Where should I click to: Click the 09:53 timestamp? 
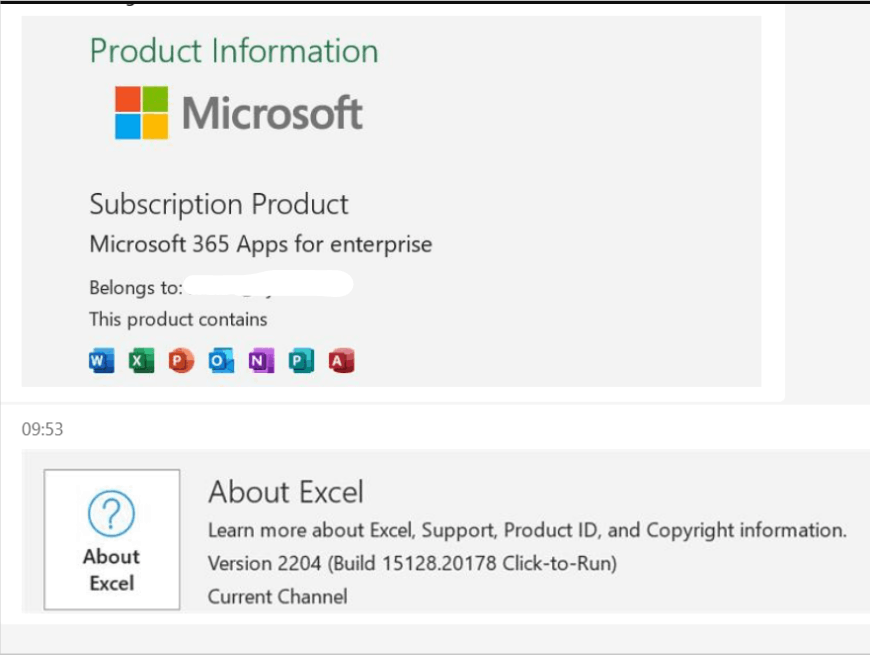point(43,429)
